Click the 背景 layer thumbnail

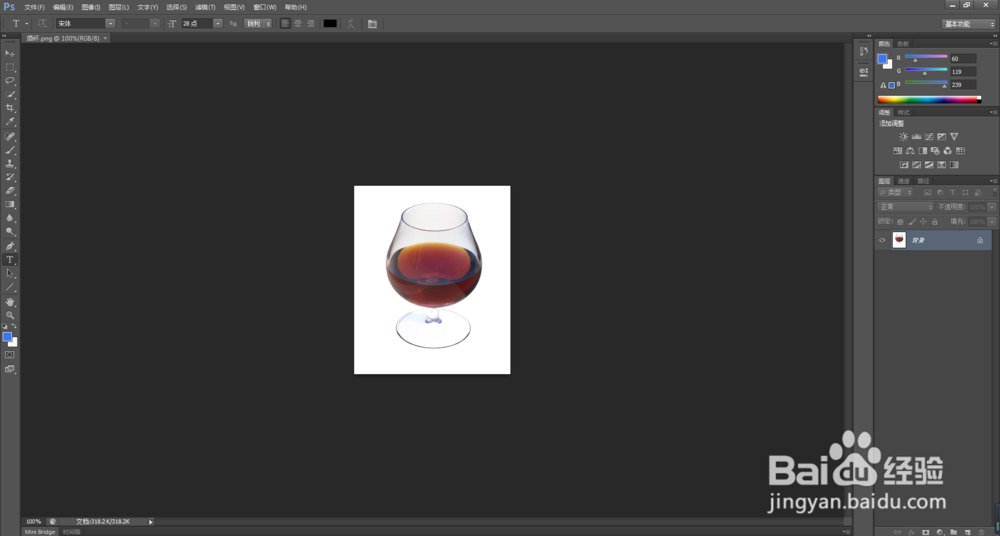(x=899, y=240)
